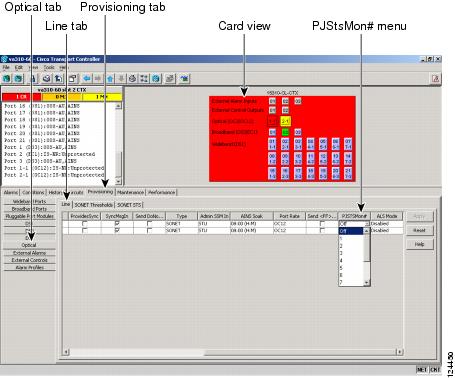455x378 pixels.
Task: Switch to the Maintenance tab
Action: tap(130, 192)
